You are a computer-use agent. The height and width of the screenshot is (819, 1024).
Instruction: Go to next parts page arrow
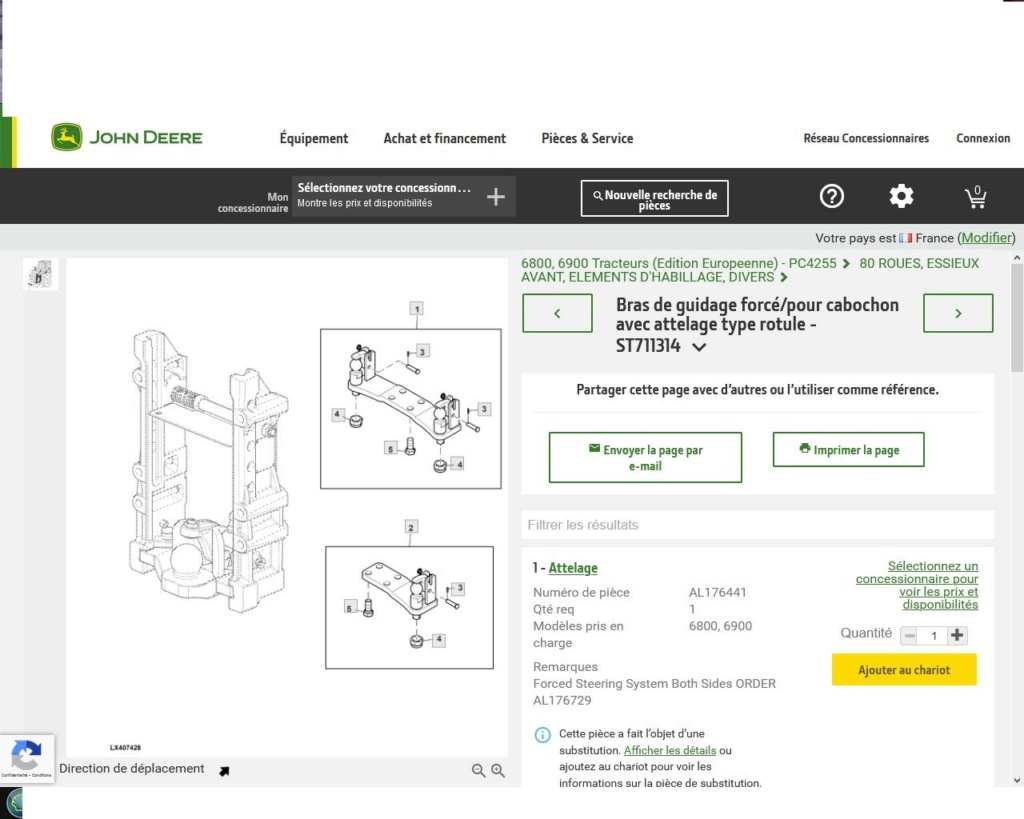tap(958, 313)
